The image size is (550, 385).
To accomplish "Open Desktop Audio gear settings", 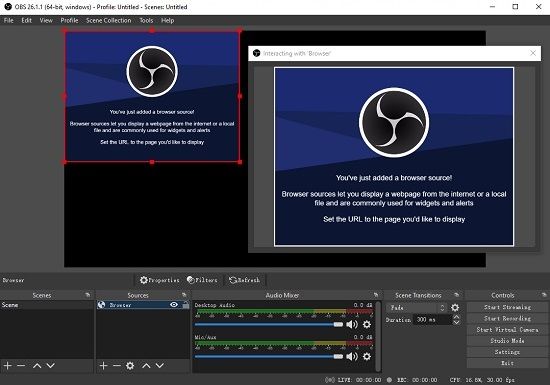I will pyautogui.click(x=367, y=324).
